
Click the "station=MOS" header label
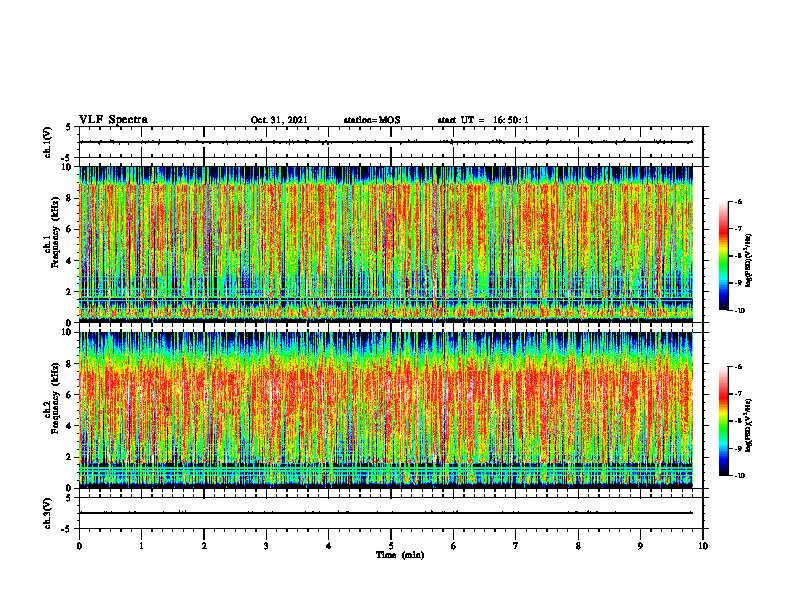[x=372, y=120]
